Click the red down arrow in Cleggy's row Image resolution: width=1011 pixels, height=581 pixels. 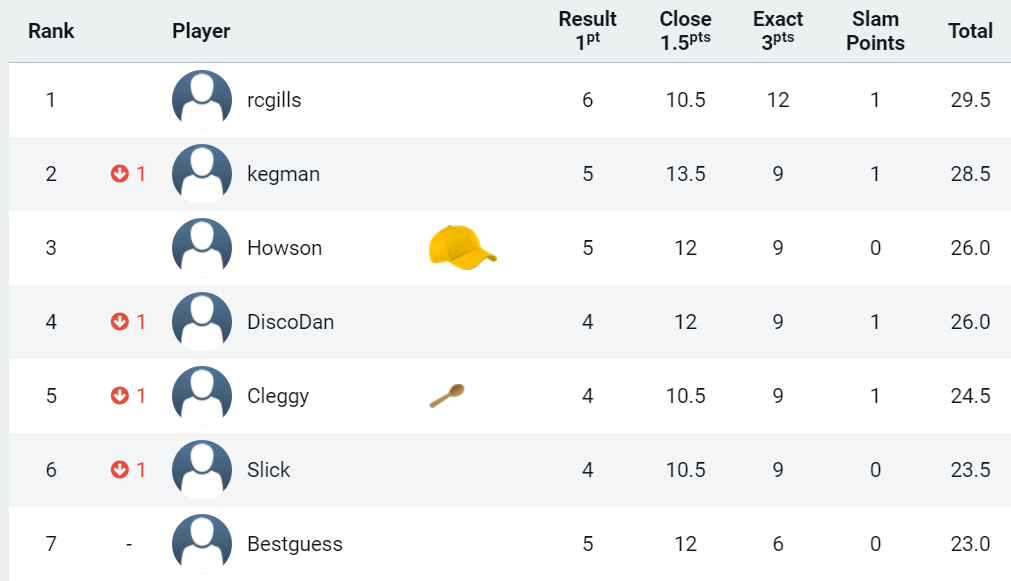(x=119, y=396)
